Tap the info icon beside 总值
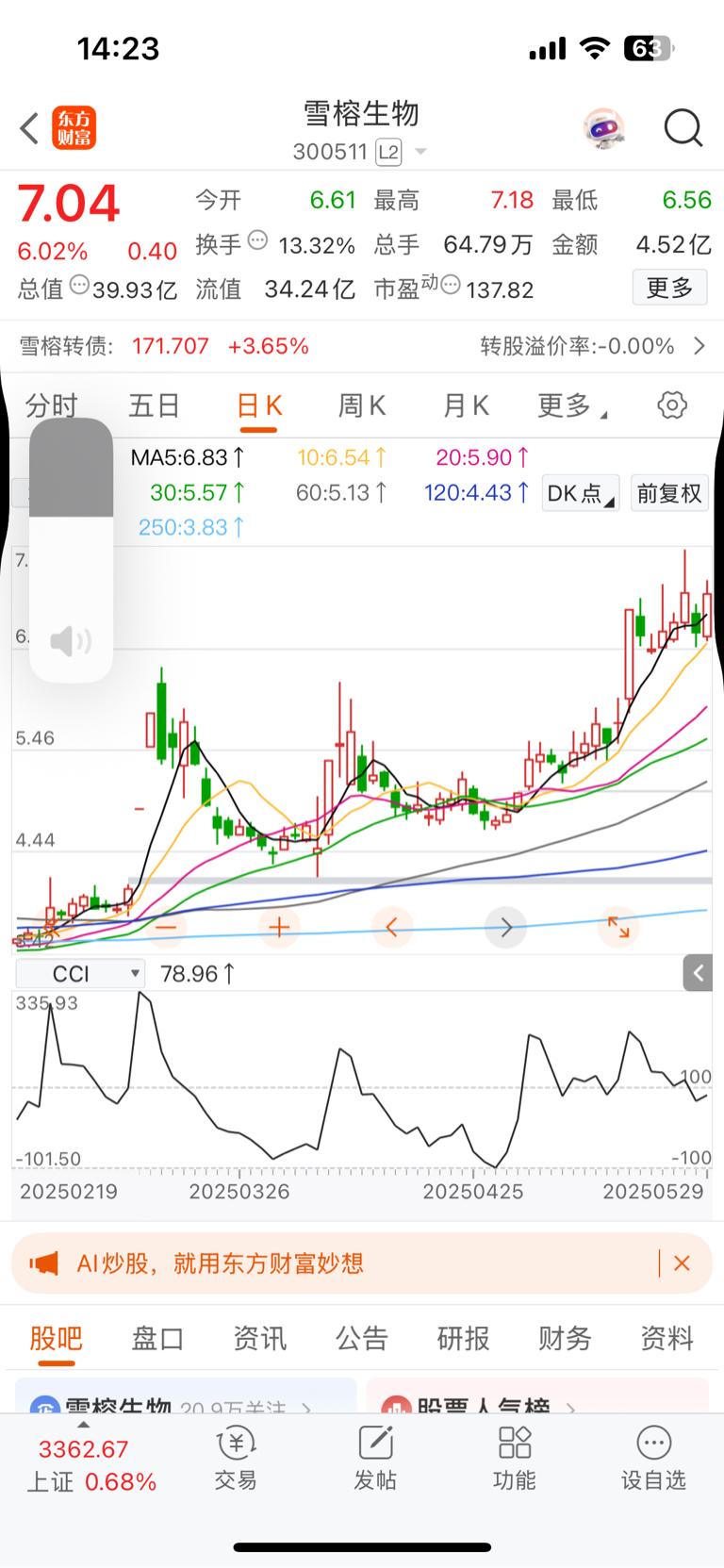Image resolution: width=724 pixels, height=1568 pixels. pos(80,285)
